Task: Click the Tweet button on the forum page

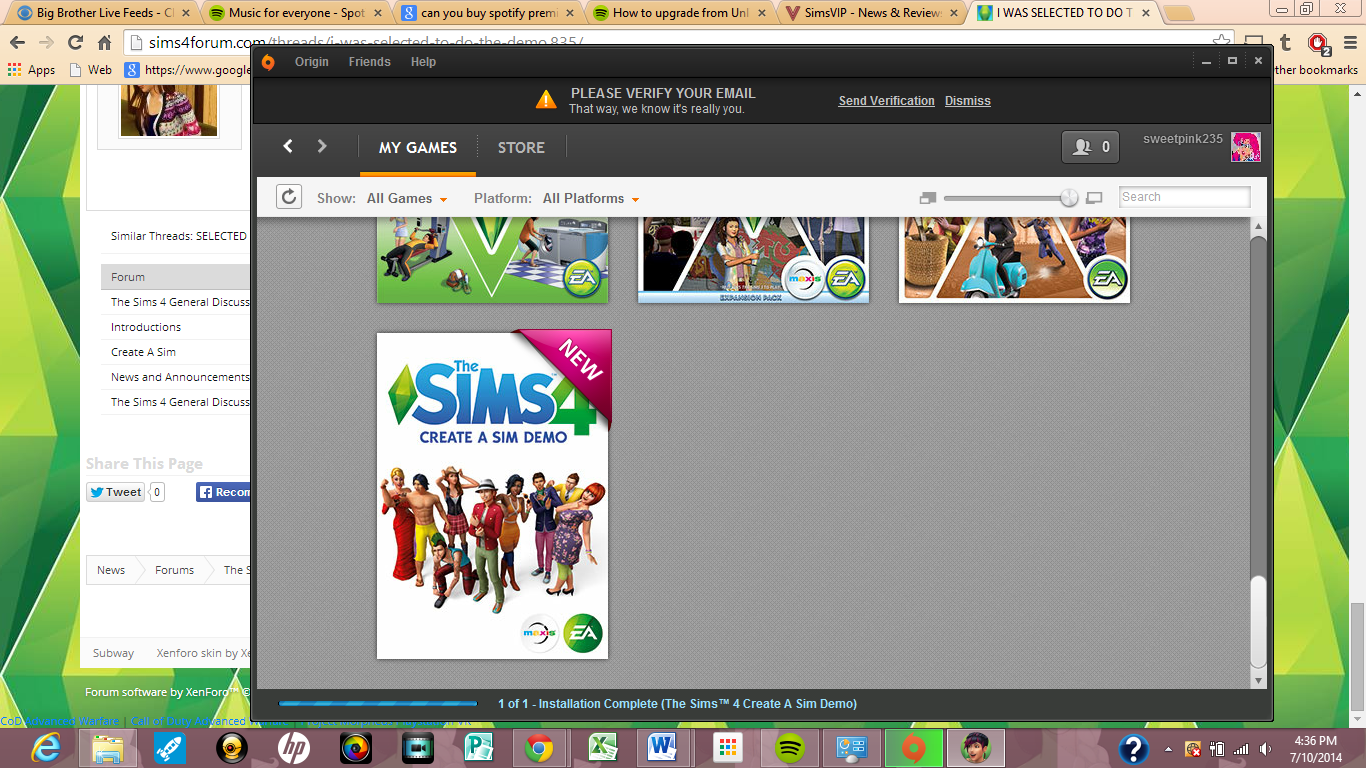Action: 115,492
